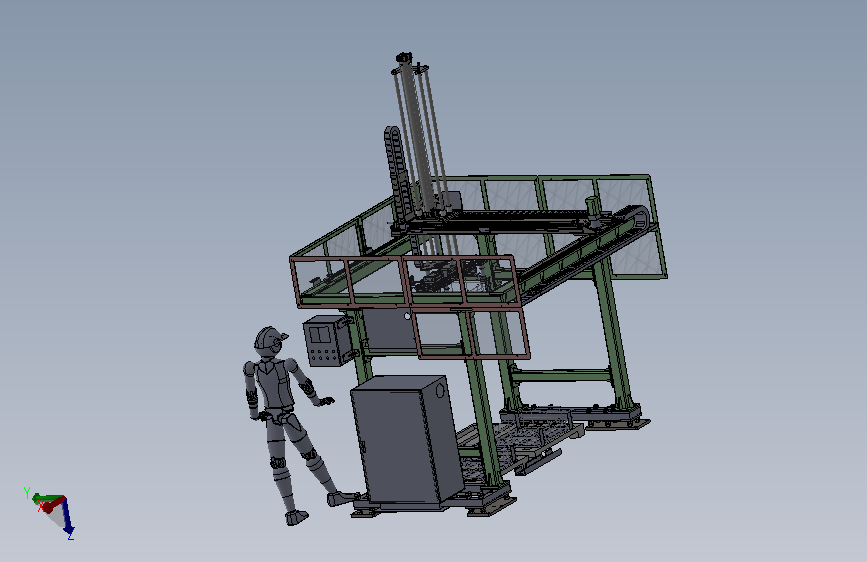Select the motor on top of vertical column
The height and width of the screenshot is (562, 867).
404,58
